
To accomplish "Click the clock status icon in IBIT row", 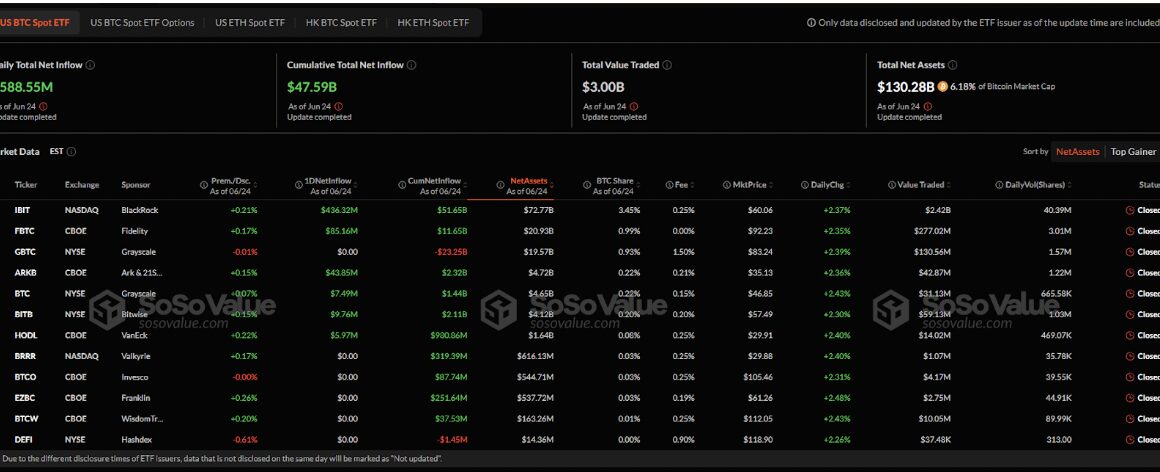I will point(1130,210).
